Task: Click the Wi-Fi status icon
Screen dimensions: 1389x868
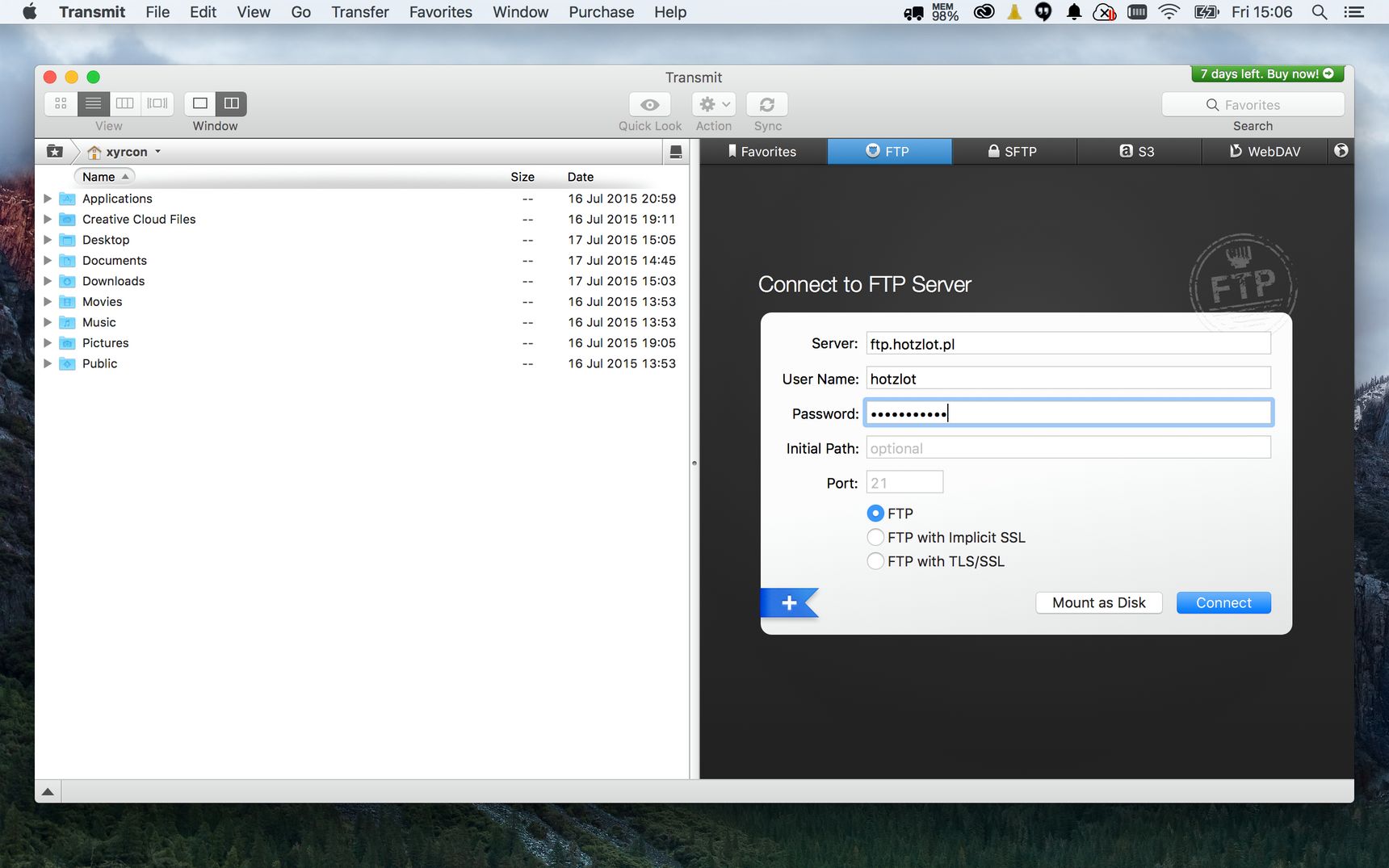Action: pyautogui.click(x=1169, y=12)
